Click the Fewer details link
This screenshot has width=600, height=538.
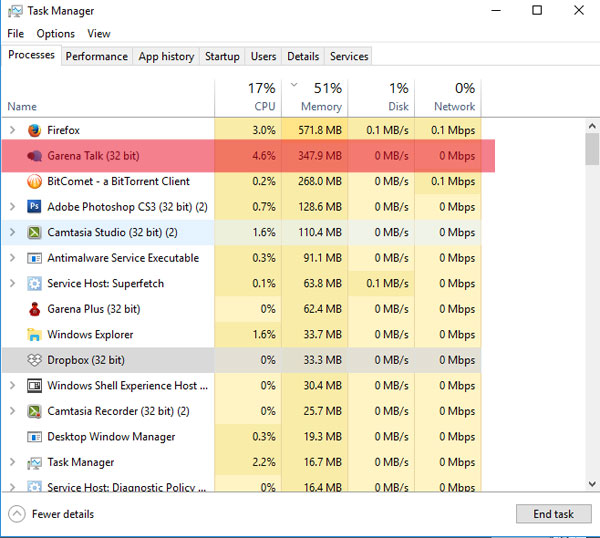click(63, 514)
